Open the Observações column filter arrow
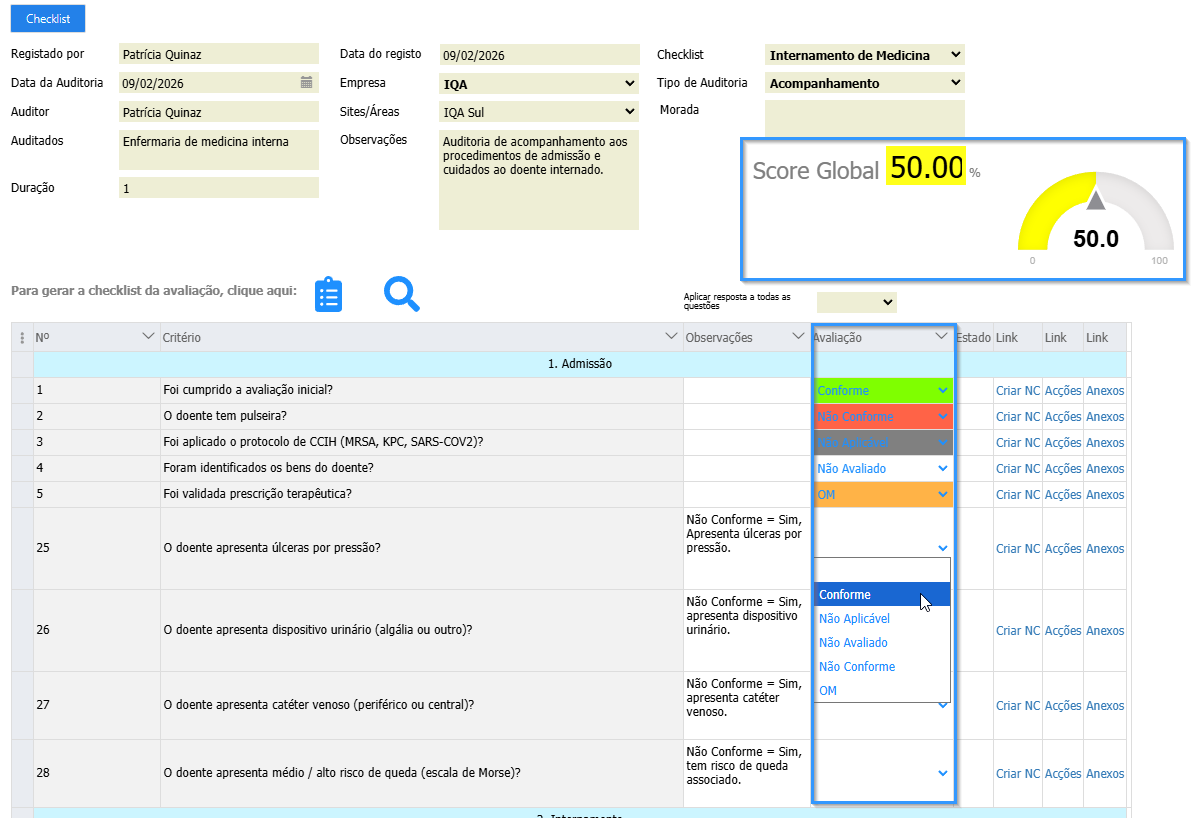This screenshot has height=818, width=1198. pos(798,337)
